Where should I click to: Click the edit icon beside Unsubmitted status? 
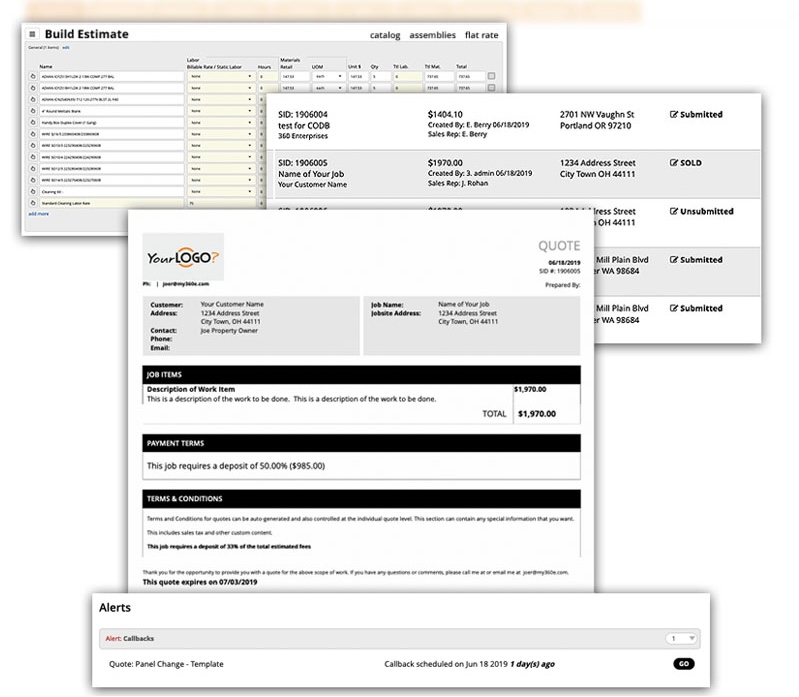click(x=673, y=212)
